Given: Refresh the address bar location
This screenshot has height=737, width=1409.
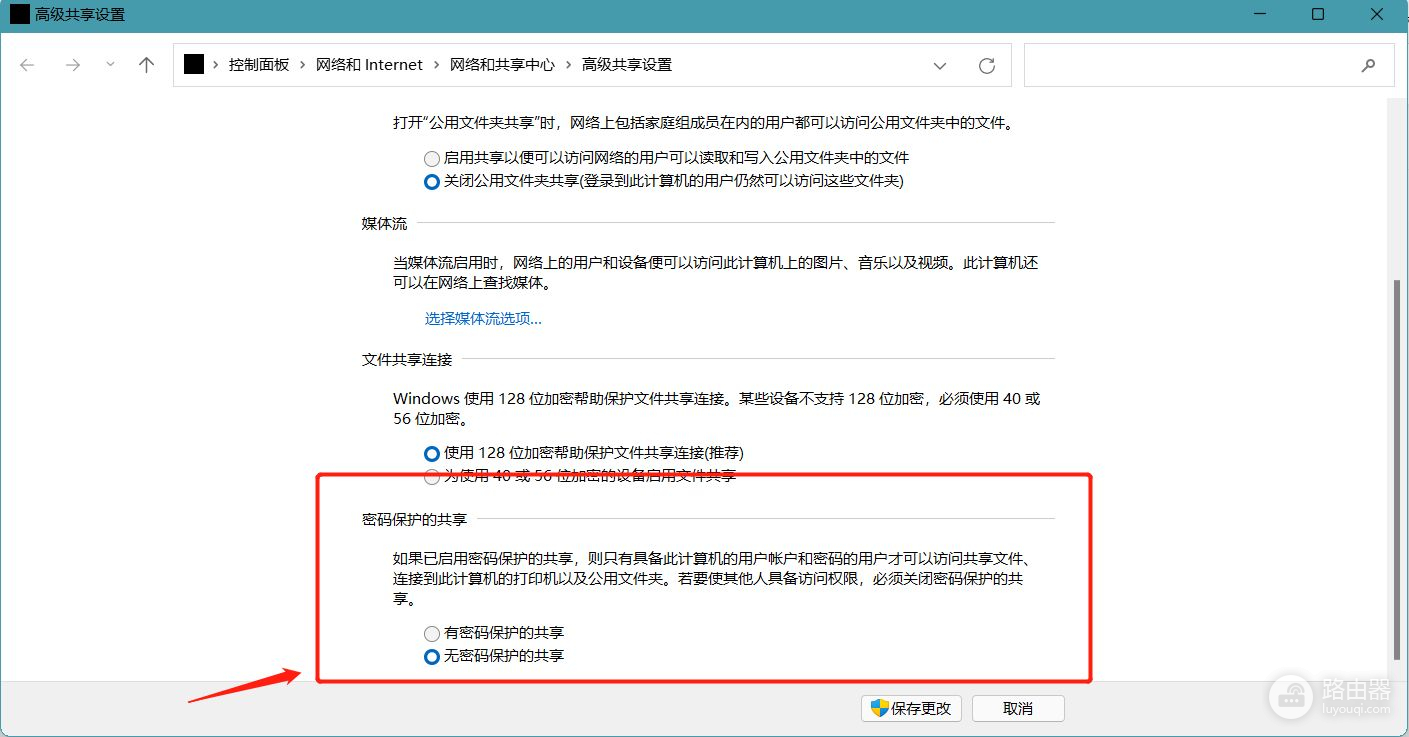Looking at the screenshot, I should (987, 65).
